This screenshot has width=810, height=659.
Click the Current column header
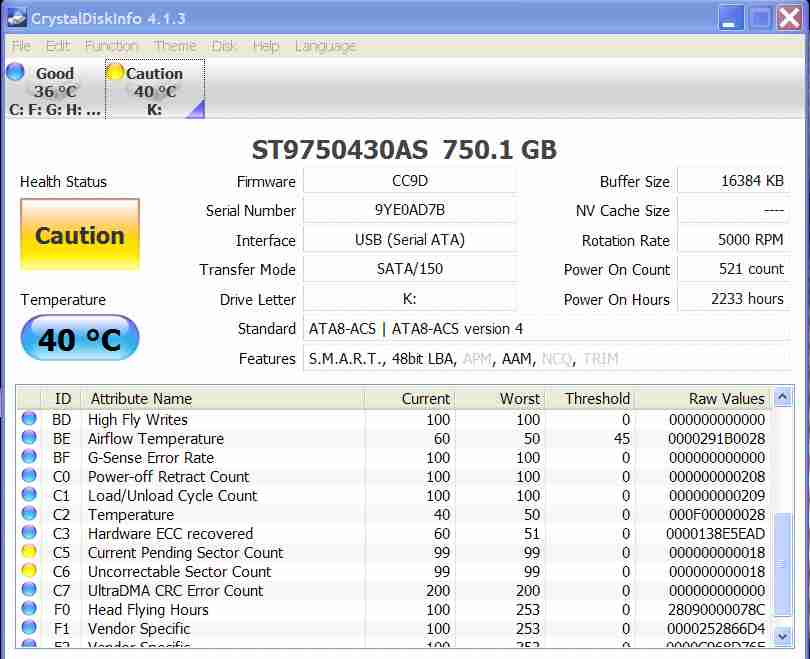[410, 399]
